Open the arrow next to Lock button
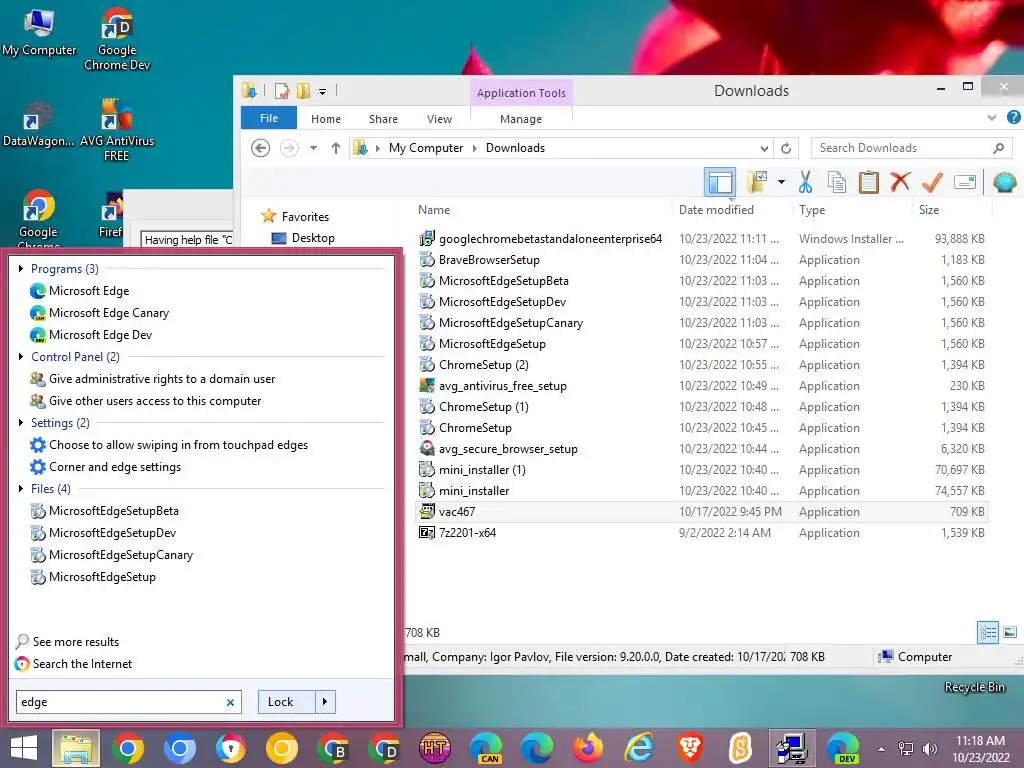The width and height of the screenshot is (1024, 768). click(x=325, y=702)
